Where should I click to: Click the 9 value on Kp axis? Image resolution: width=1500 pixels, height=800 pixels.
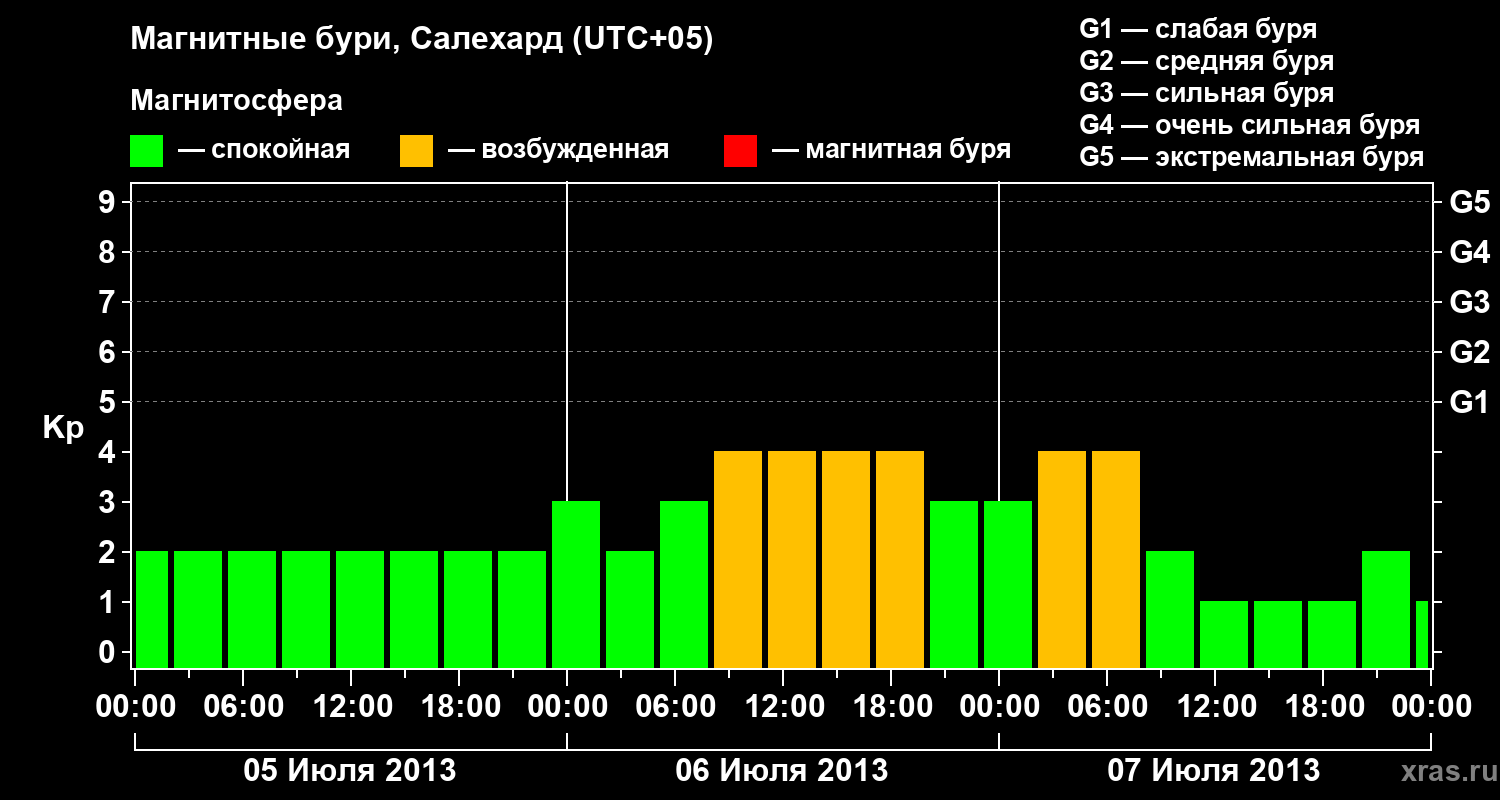[109, 202]
